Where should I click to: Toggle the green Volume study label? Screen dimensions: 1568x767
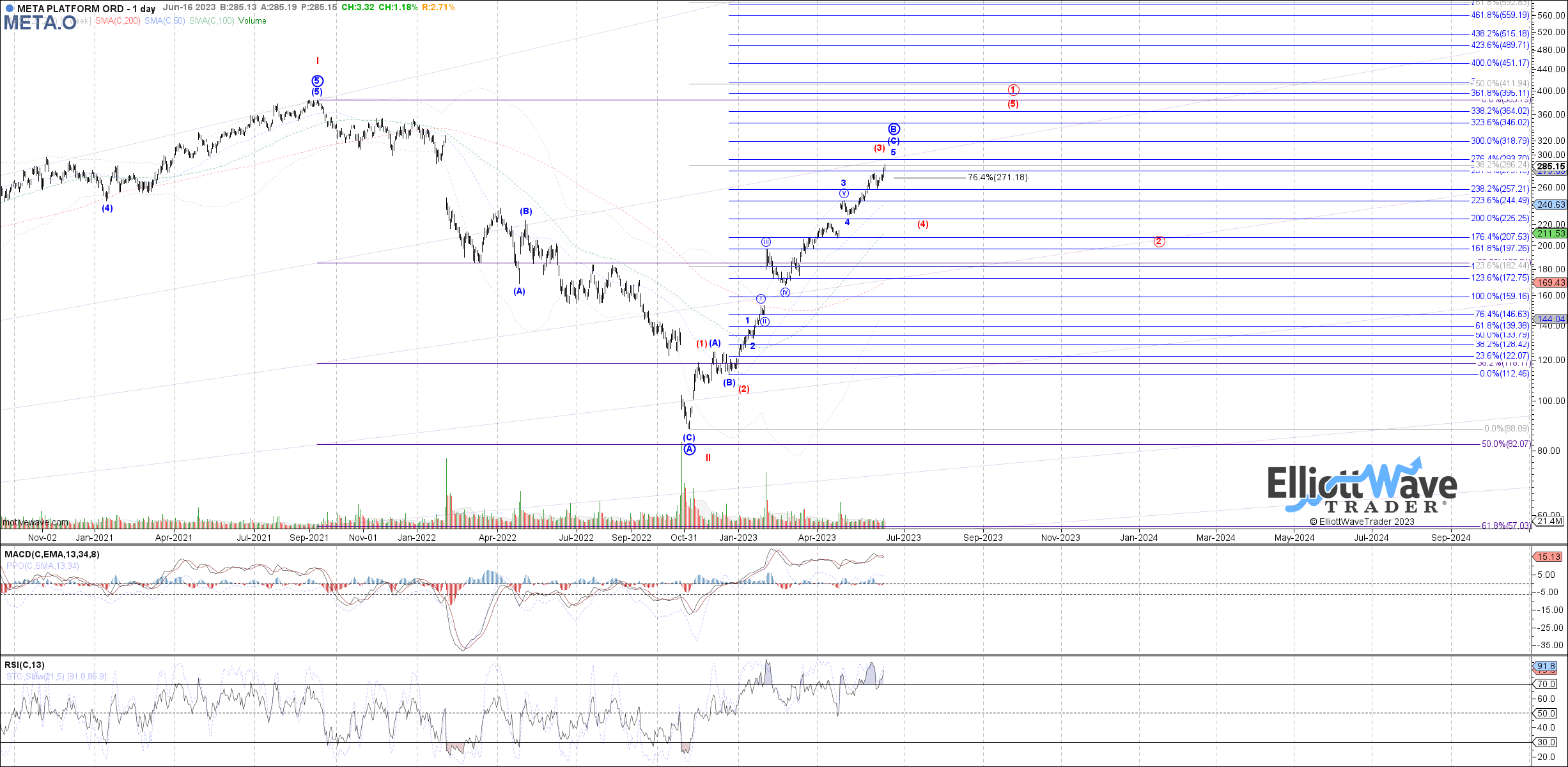pyautogui.click(x=252, y=21)
